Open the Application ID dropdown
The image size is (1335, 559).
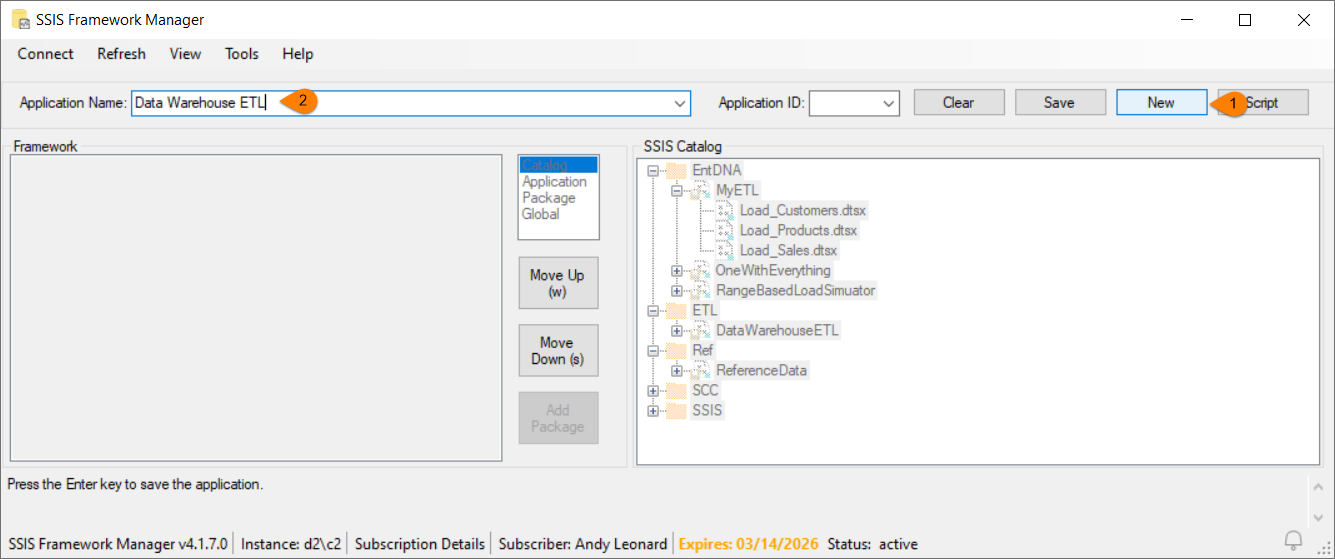tap(889, 103)
